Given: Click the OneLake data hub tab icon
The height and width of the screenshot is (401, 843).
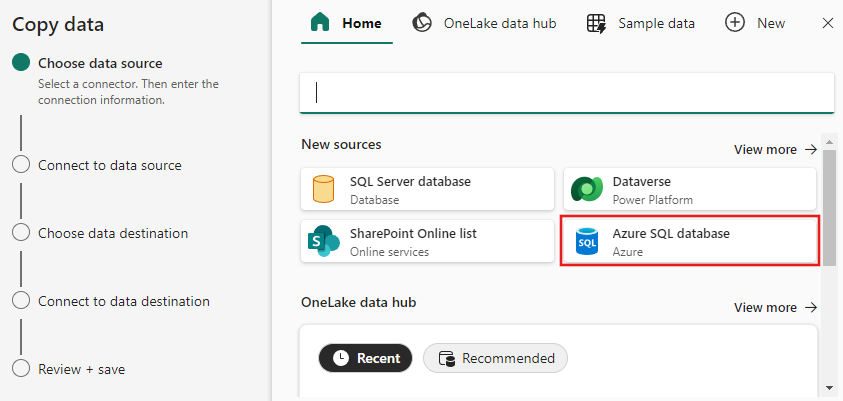Looking at the screenshot, I should [x=422, y=23].
